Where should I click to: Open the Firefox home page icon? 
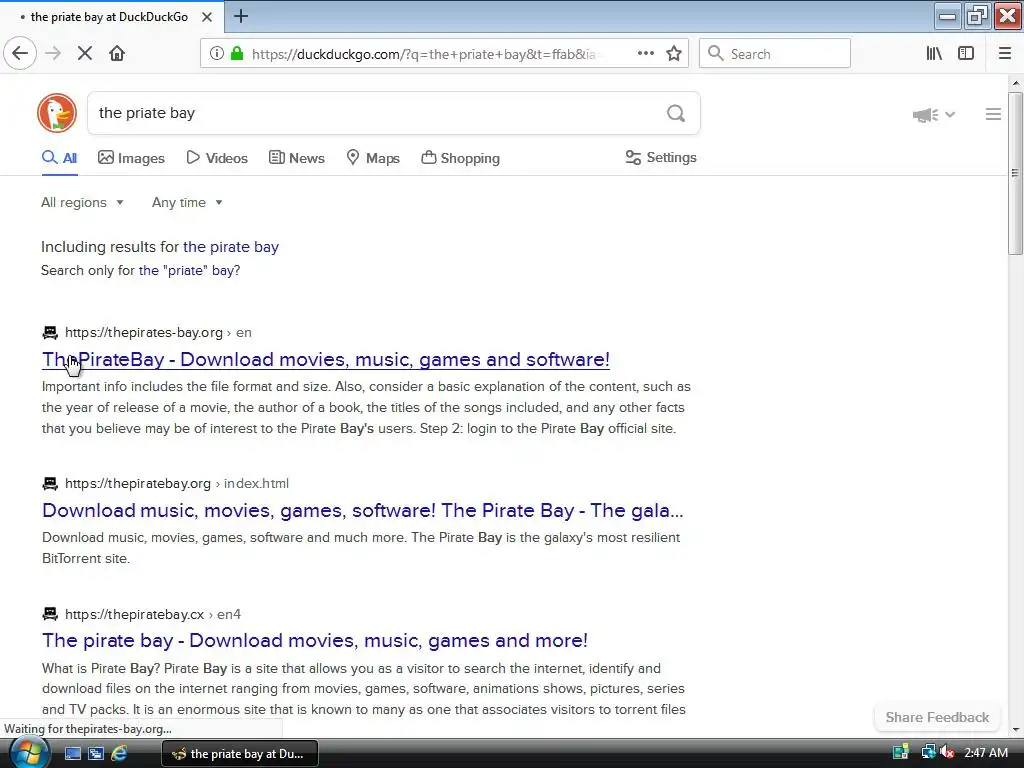(x=117, y=54)
